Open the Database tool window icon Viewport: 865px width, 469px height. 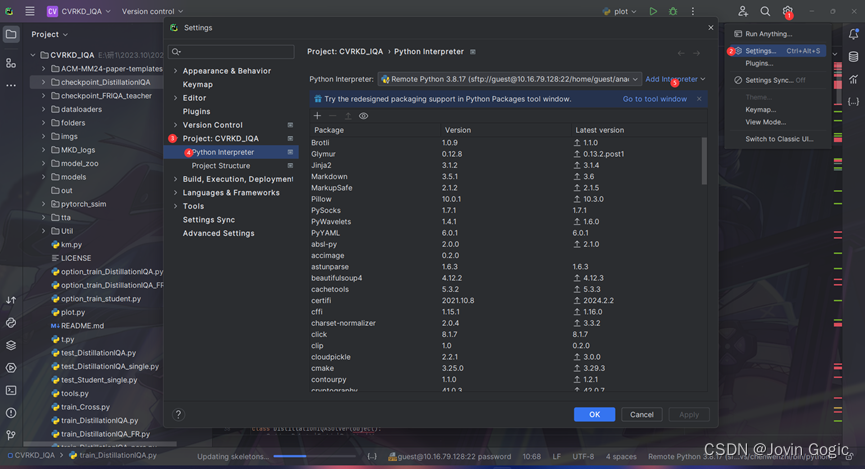853,57
